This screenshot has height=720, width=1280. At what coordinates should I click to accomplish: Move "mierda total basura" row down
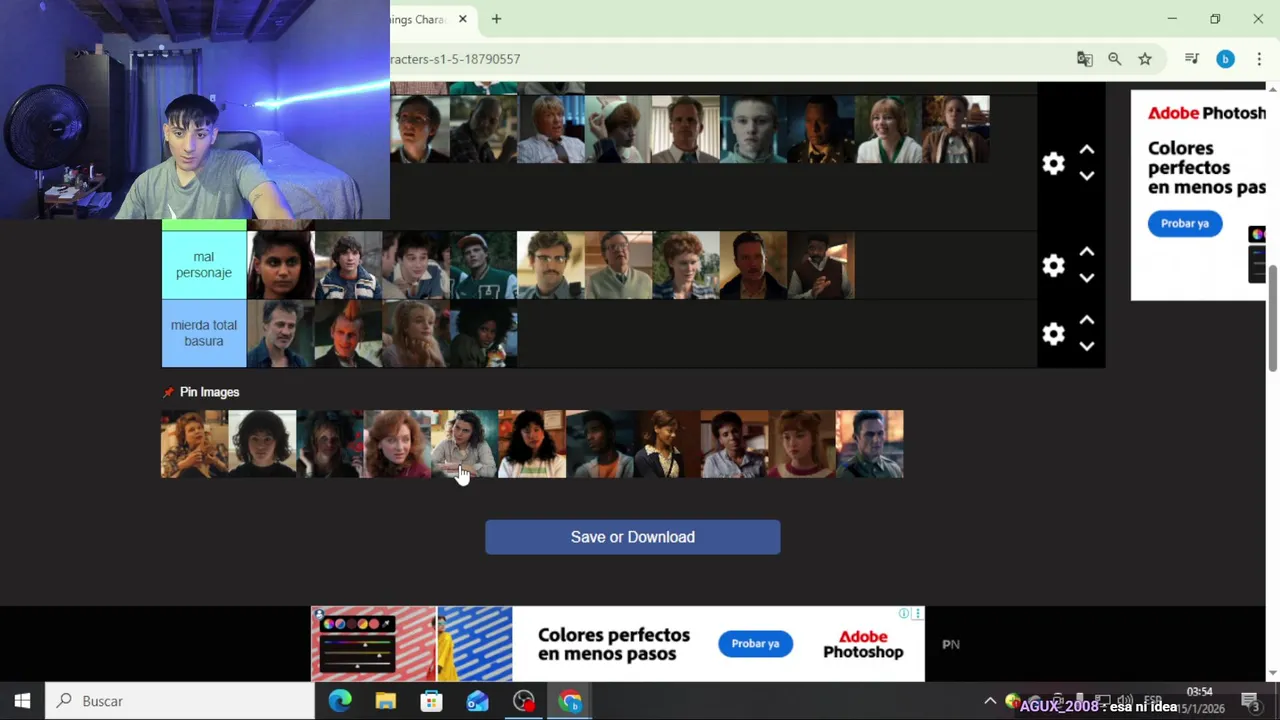tap(1087, 346)
